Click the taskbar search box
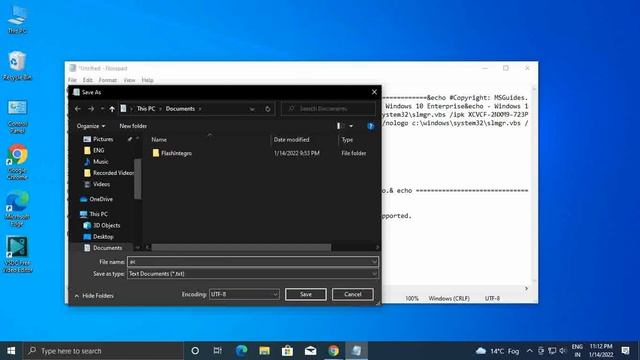640x360 pixels. point(103,351)
